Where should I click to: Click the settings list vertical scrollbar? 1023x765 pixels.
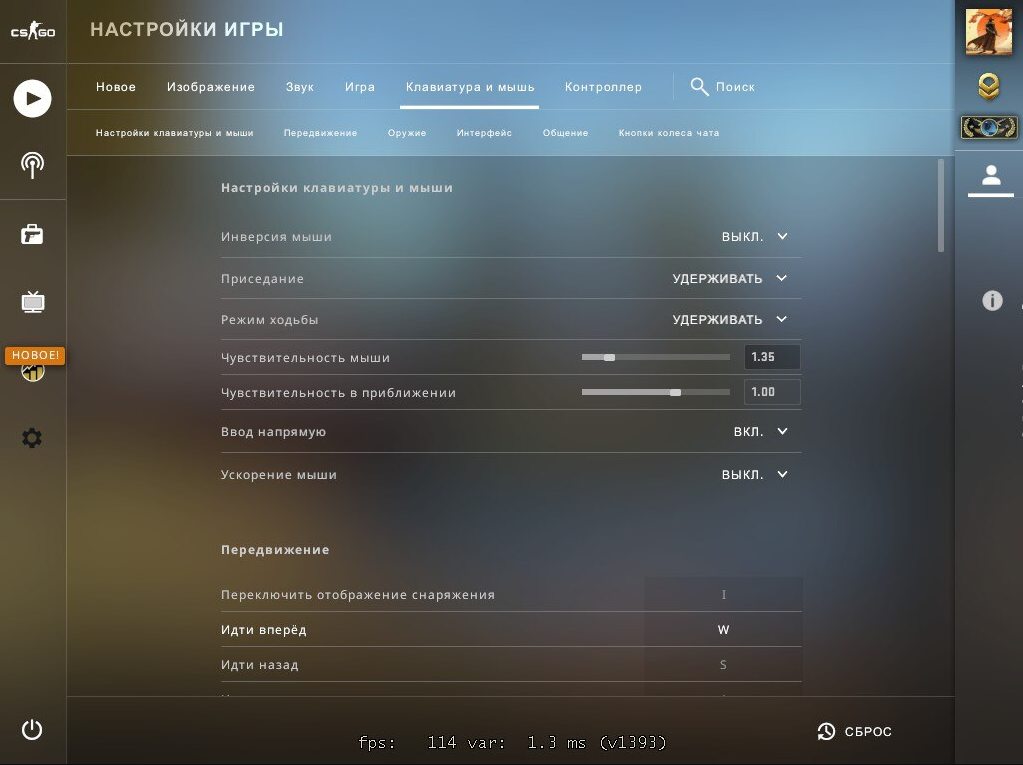click(940, 205)
